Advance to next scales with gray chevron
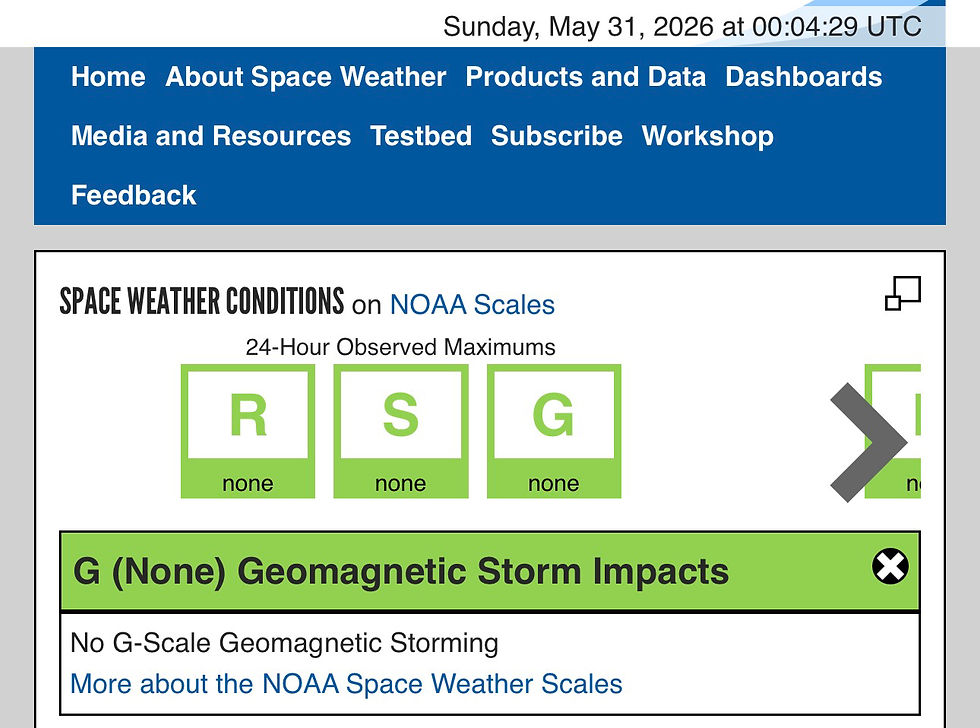Screen dimensions: 980x728 click(868, 442)
